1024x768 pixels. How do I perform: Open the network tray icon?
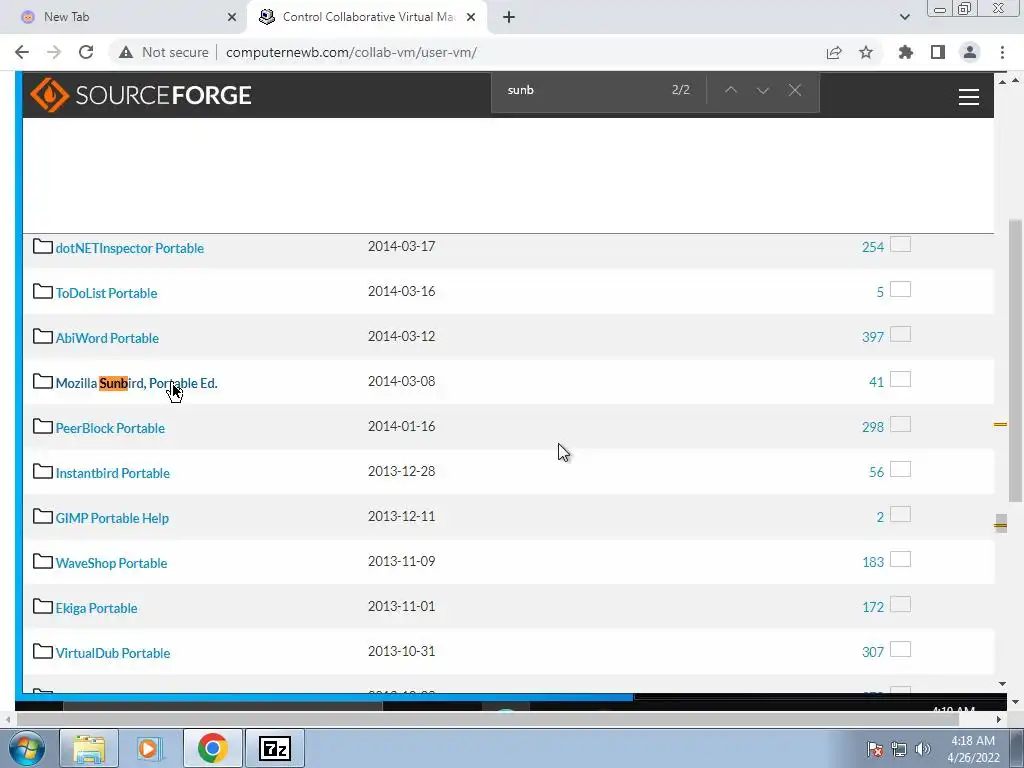tap(899, 749)
